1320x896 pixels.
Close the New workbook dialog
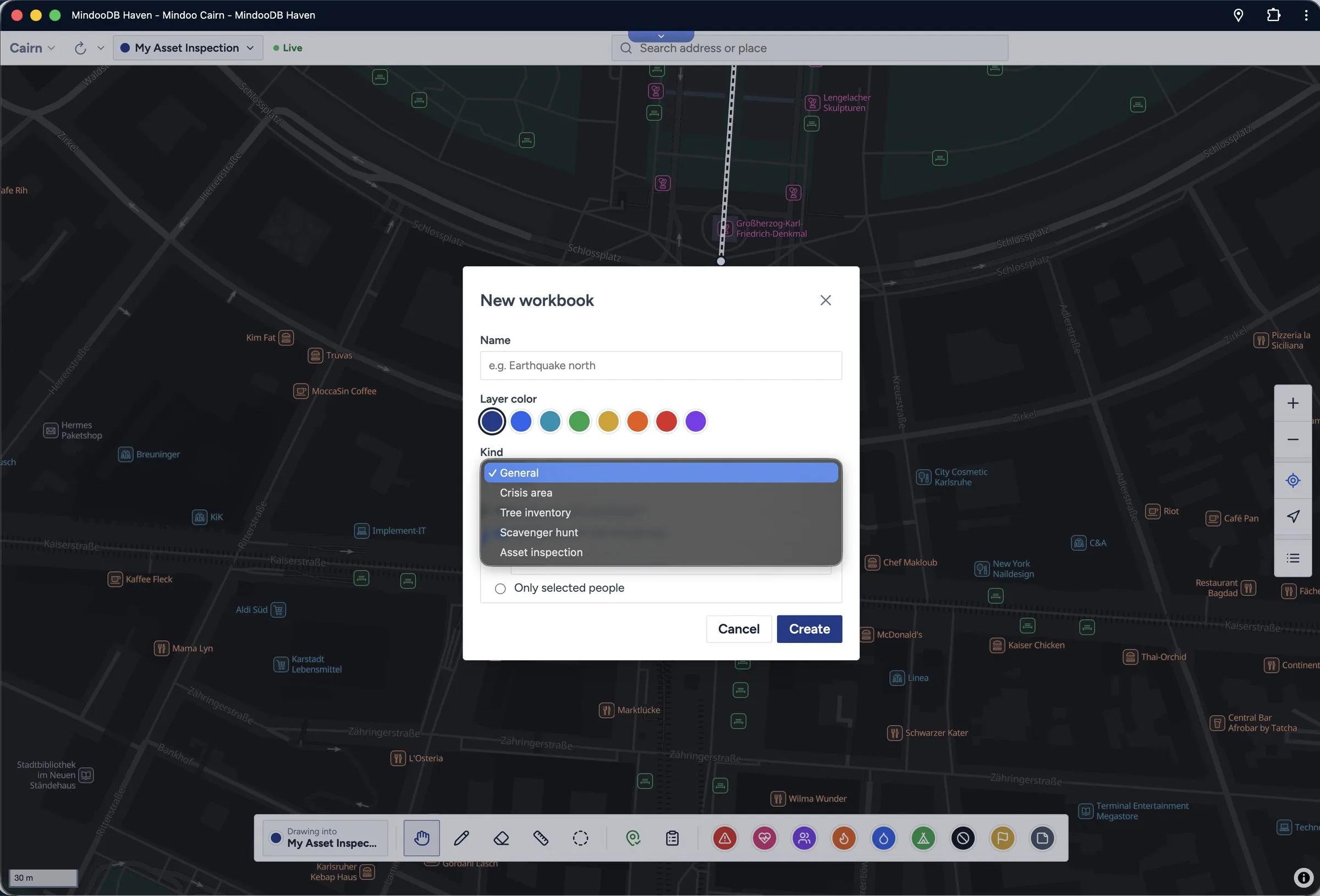point(826,300)
